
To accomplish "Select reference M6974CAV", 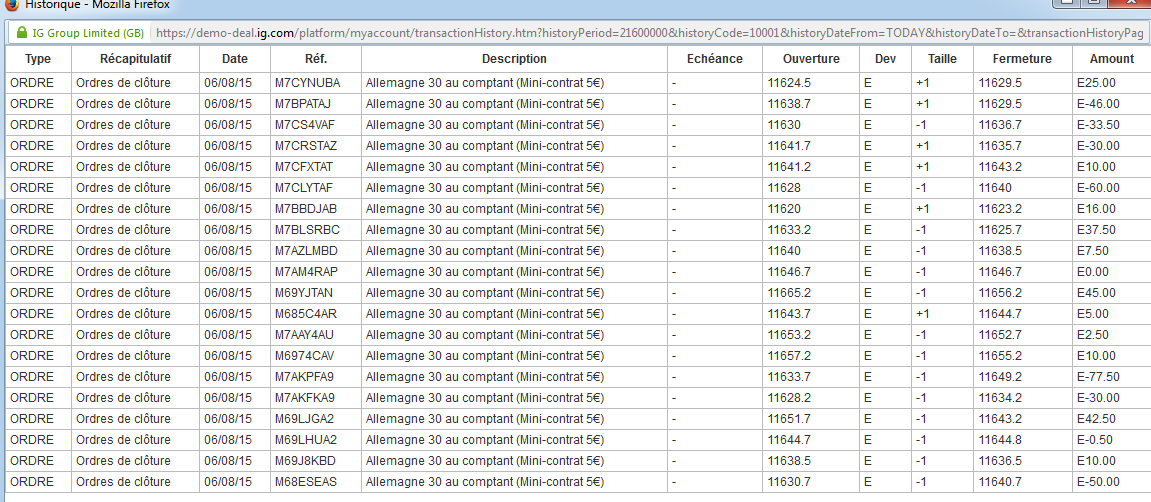I will (x=305, y=356).
